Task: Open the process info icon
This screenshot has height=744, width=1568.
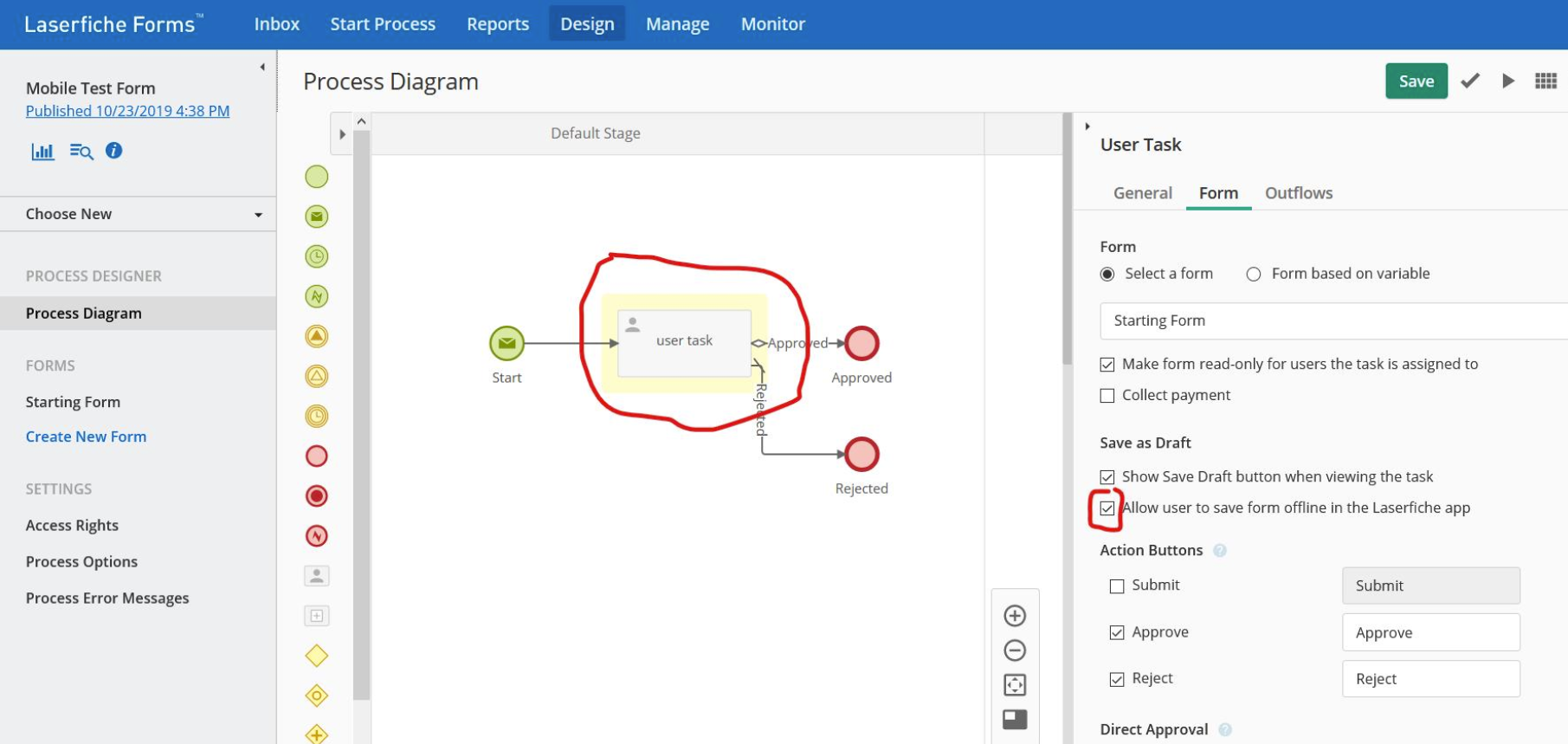Action: (113, 151)
